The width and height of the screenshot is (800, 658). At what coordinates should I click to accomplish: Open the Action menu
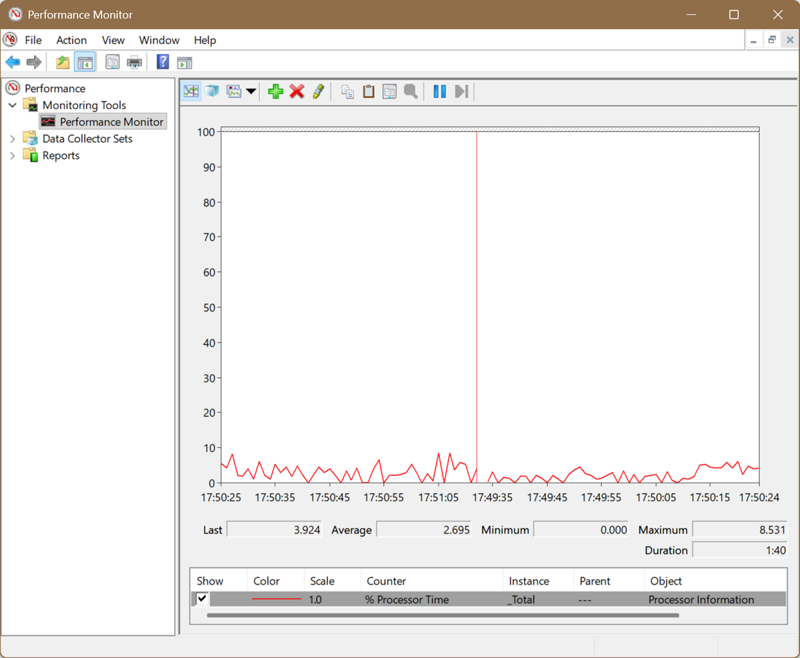71,40
